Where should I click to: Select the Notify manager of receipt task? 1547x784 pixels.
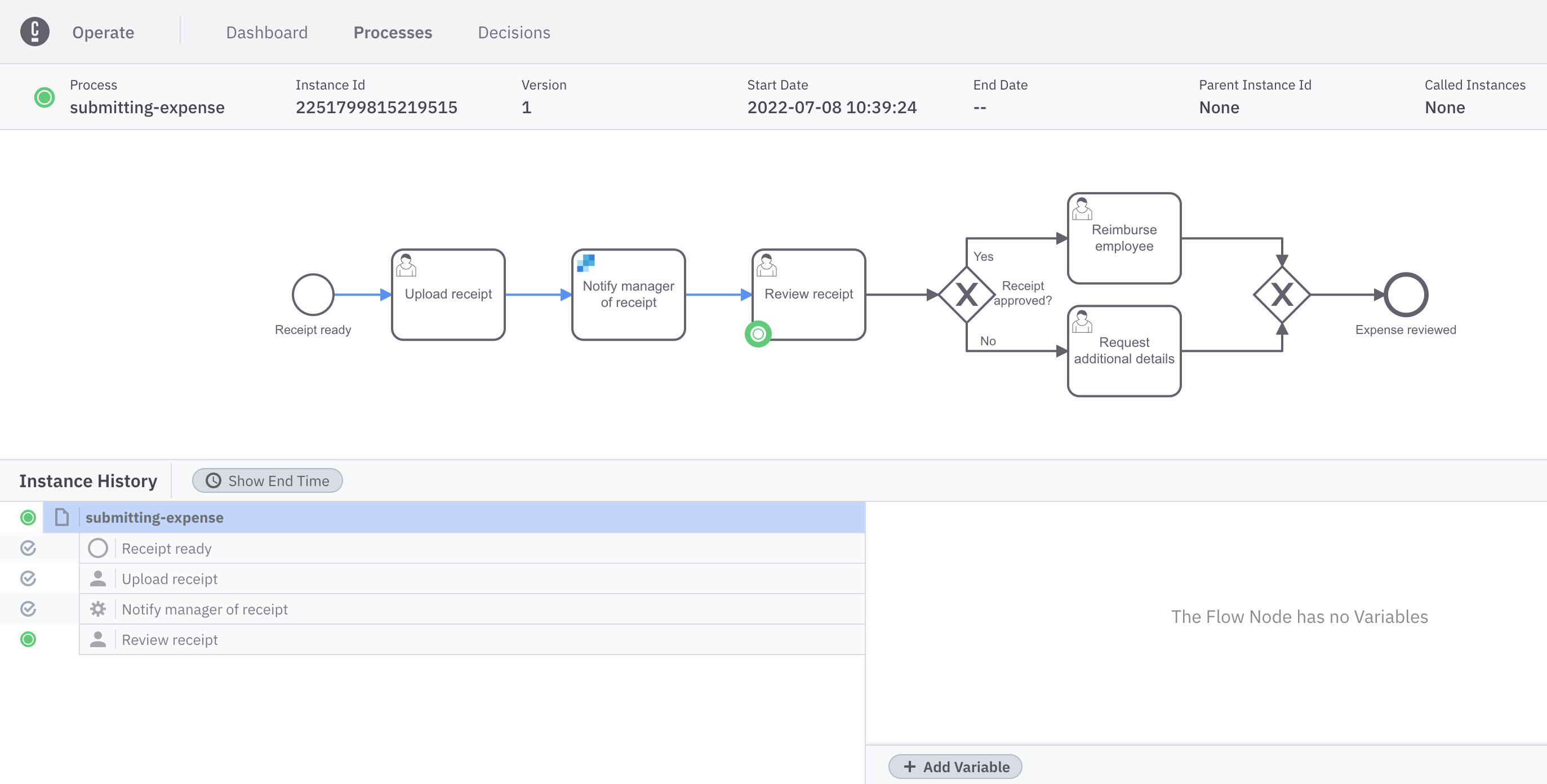(x=628, y=295)
